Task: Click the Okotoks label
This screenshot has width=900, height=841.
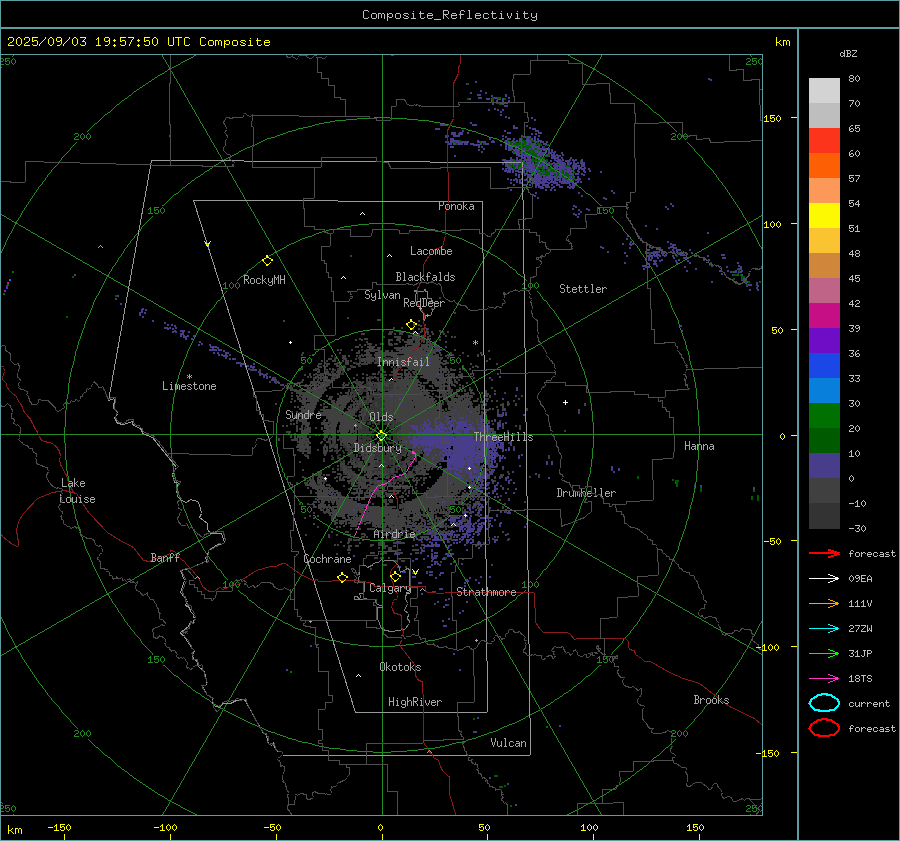Action: [400, 667]
